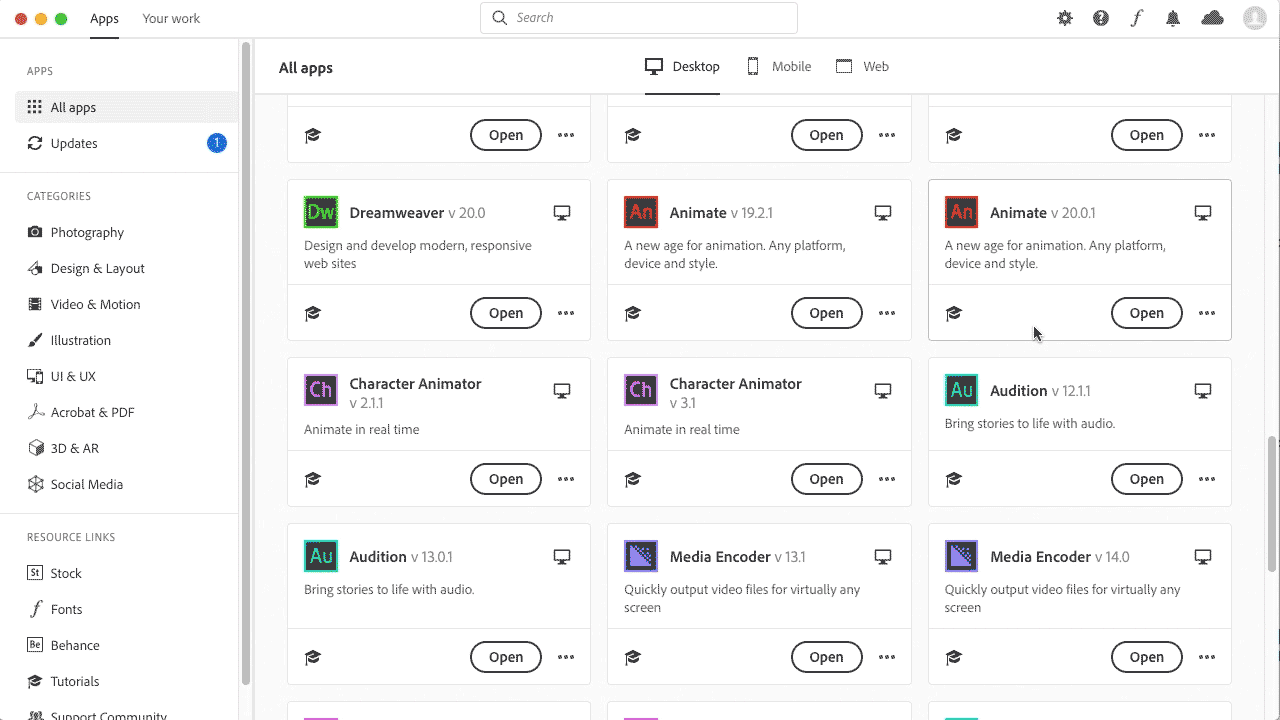Open tutorials icon on Media Encoder v 14.0 card
Viewport: 1280px width, 720px height.
point(954,657)
